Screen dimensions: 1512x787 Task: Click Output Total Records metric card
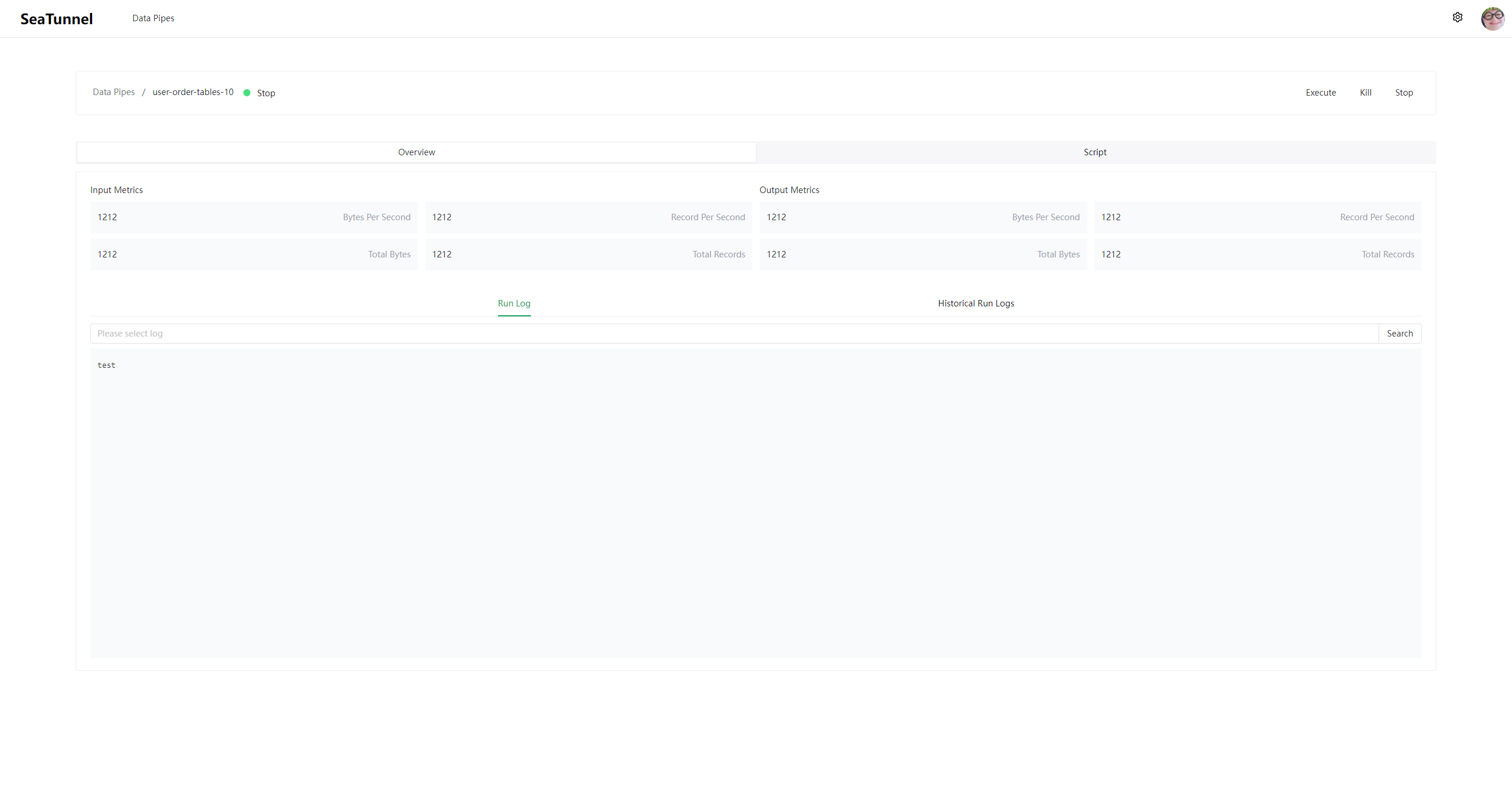click(x=1257, y=254)
